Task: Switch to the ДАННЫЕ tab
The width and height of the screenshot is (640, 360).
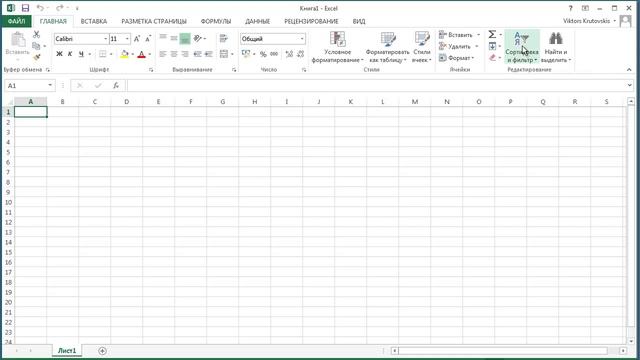Action: (257, 21)
